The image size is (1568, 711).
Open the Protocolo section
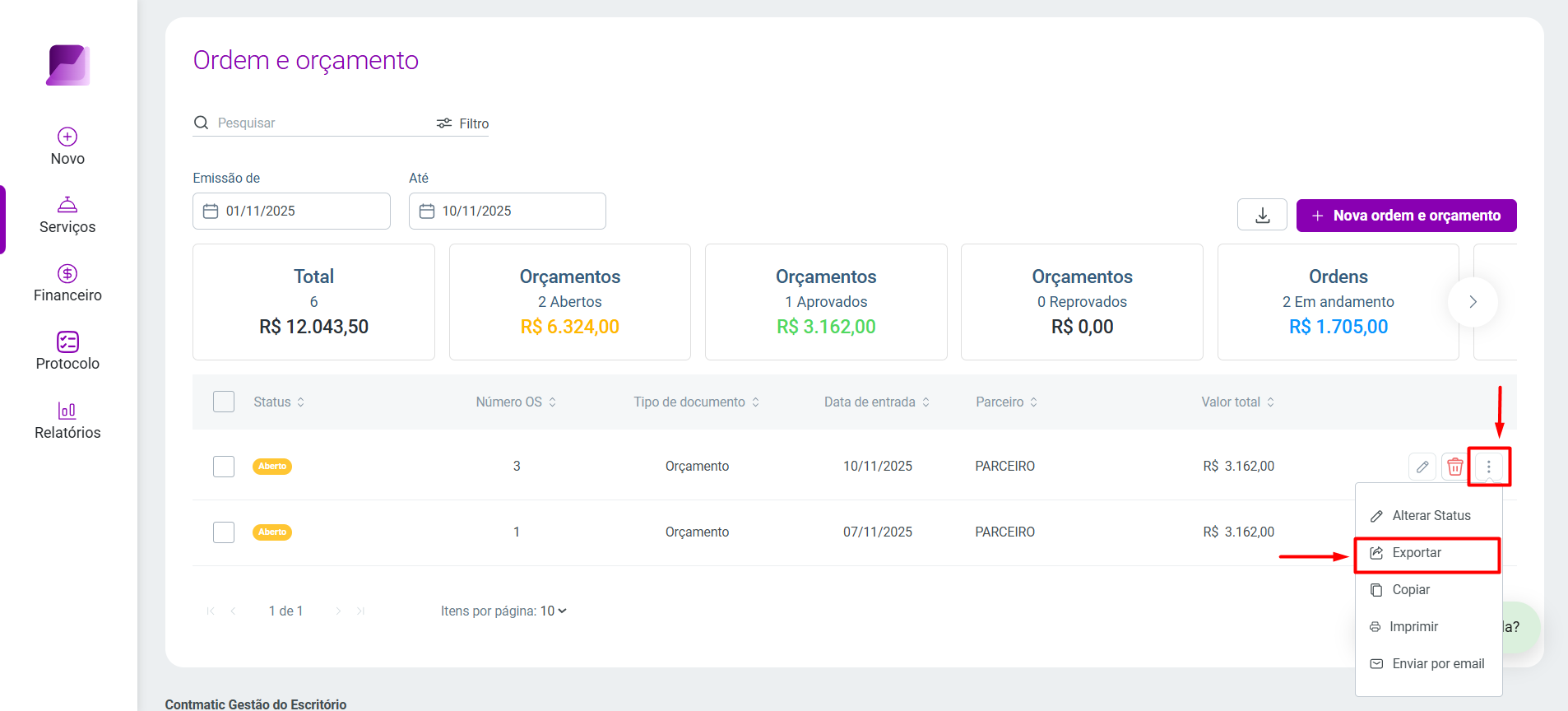coord(67,352)
